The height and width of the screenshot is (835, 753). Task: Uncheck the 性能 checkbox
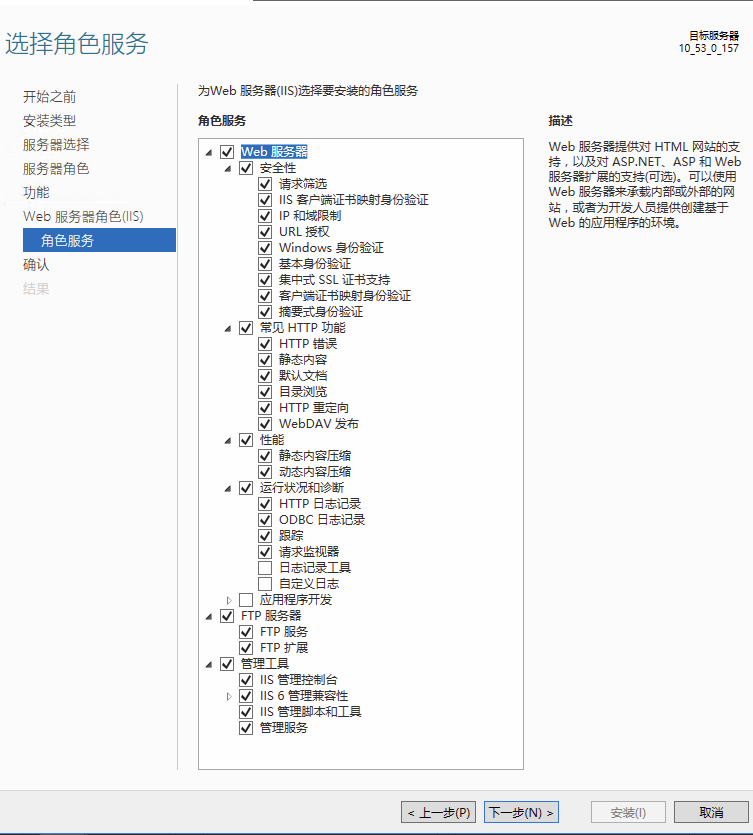coord(246,440)
